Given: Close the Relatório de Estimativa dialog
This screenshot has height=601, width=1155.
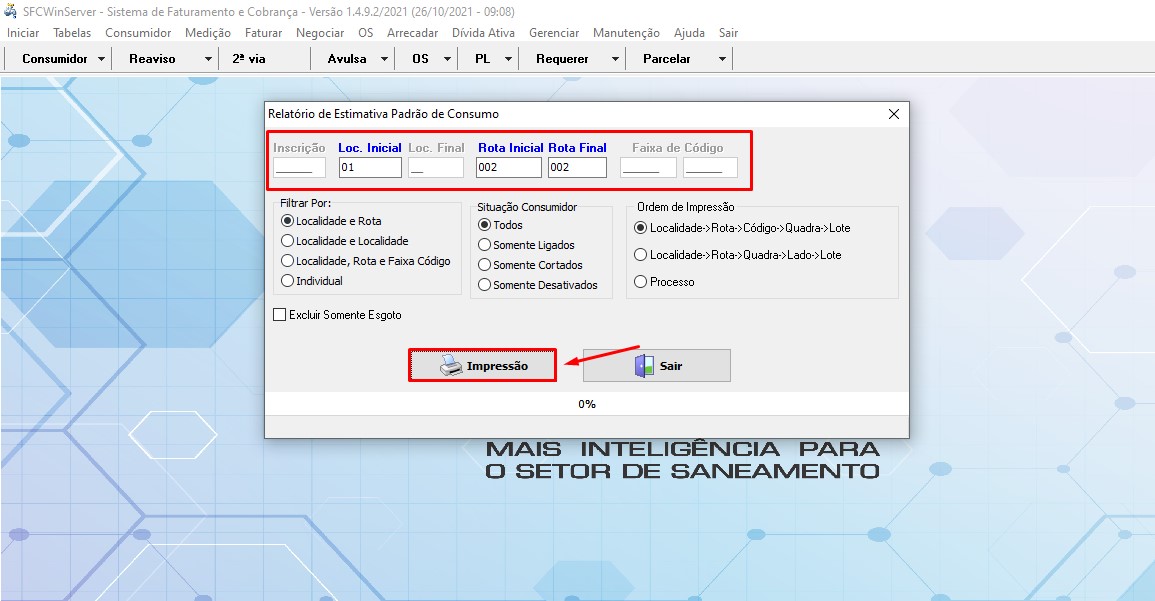Looking at the screenshot, I should tap(894, 114).
